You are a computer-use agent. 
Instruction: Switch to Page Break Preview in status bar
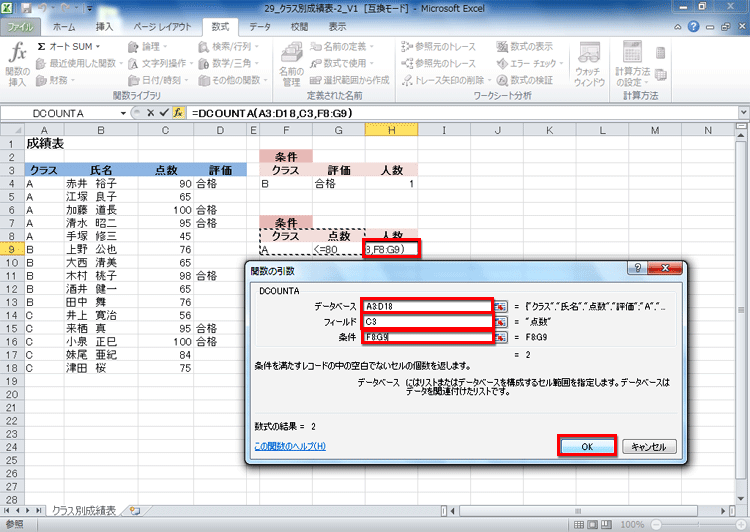606,525
